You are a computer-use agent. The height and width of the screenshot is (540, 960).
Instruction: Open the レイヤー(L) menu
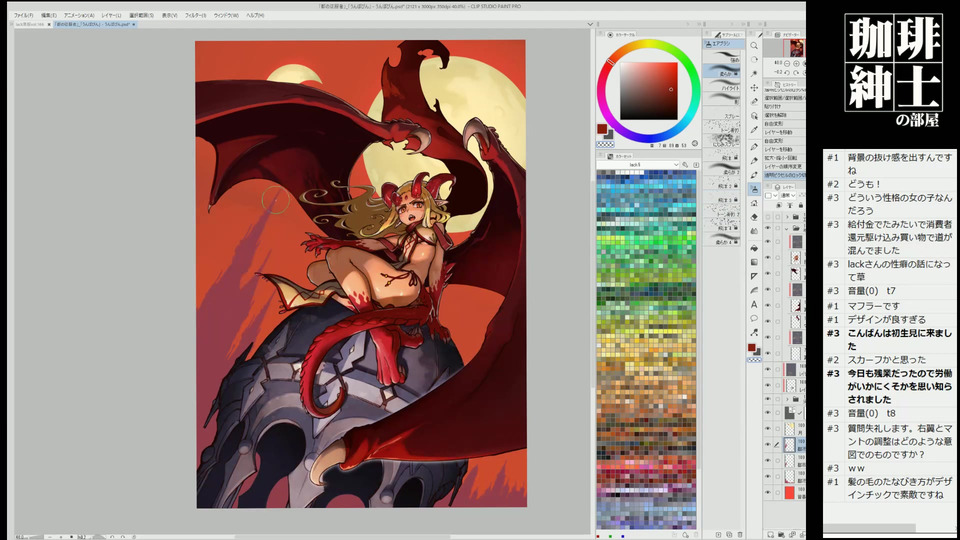tap(111, 15)
